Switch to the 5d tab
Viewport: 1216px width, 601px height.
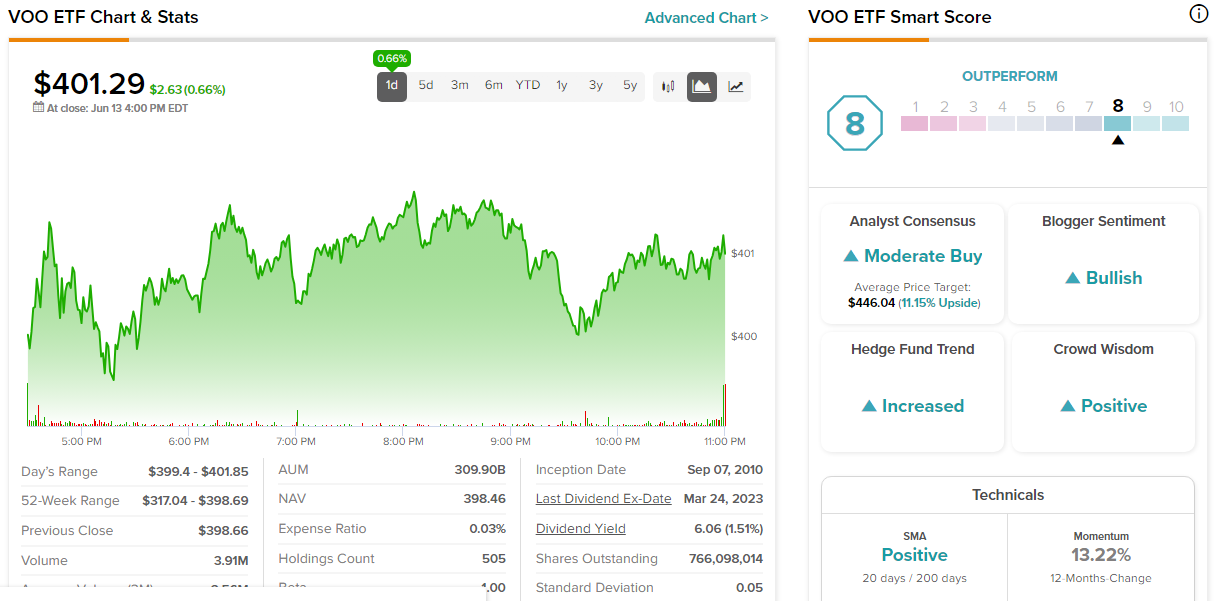[x=425, y=86]
